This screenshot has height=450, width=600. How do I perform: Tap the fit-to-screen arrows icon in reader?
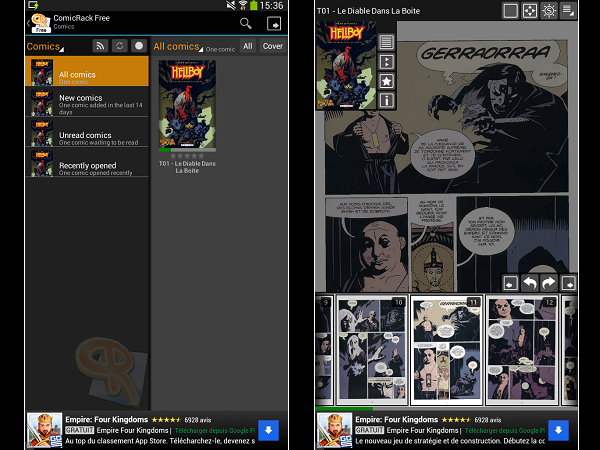click(x=530, y=11)
